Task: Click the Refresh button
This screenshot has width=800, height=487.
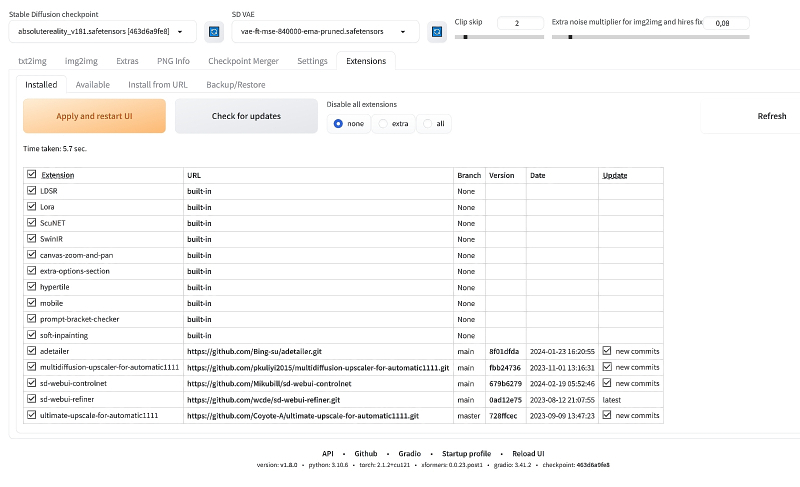Action: pyautogui.click(x=771, y=116)
